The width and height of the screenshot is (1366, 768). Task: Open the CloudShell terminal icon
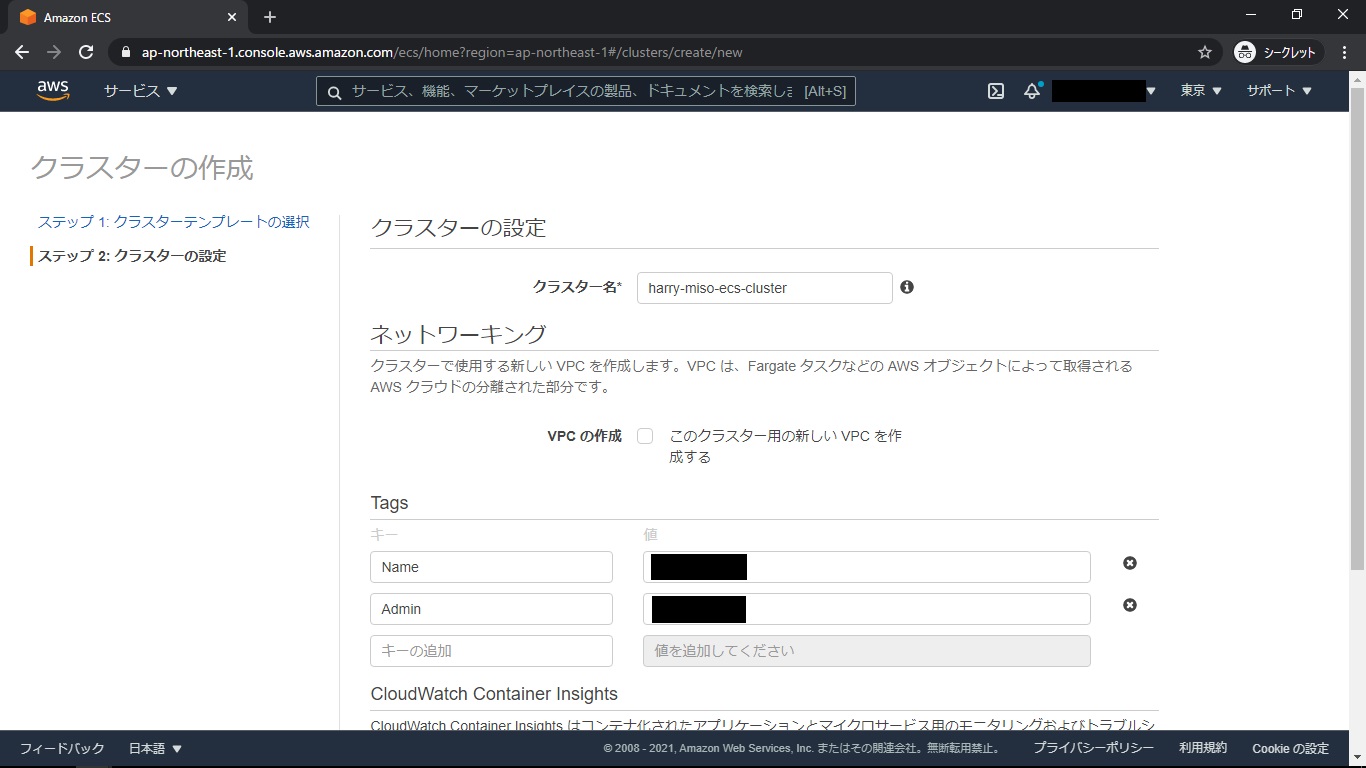(996, 91)
